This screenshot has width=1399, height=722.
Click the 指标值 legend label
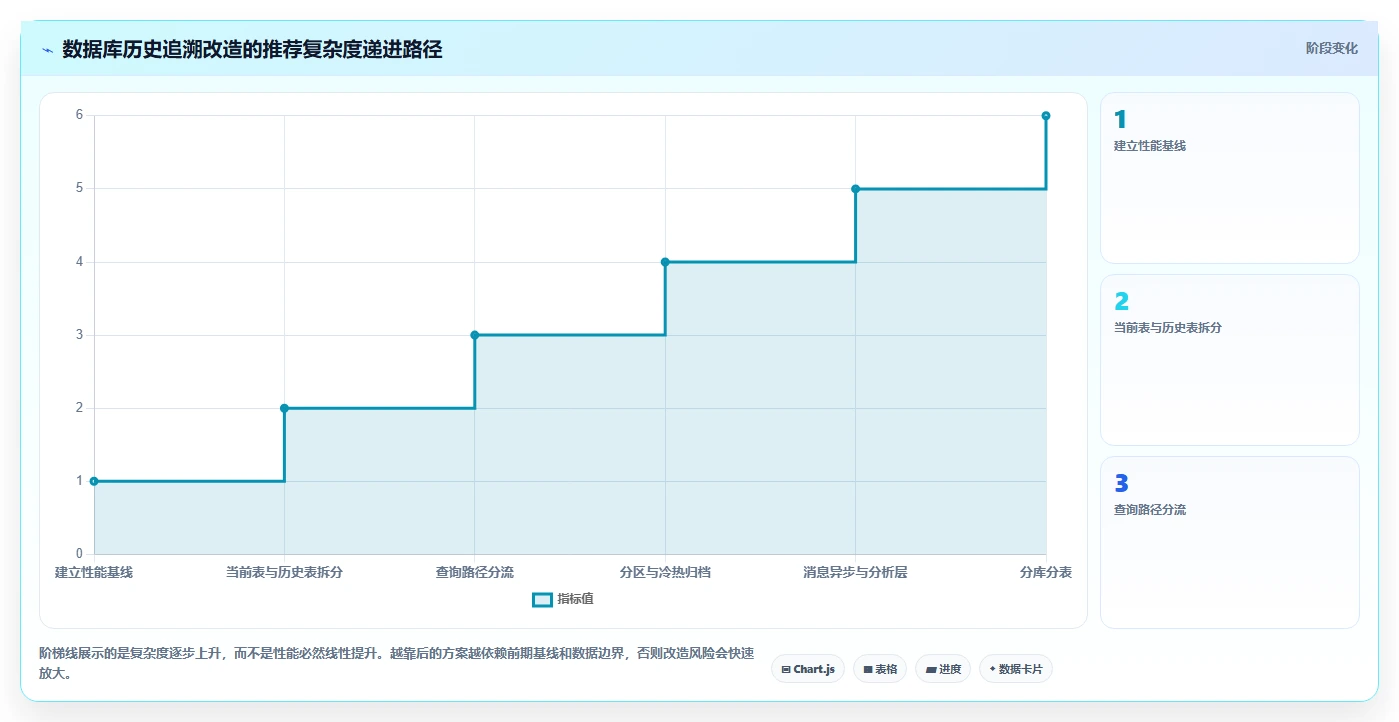click(x=575, y=599)
